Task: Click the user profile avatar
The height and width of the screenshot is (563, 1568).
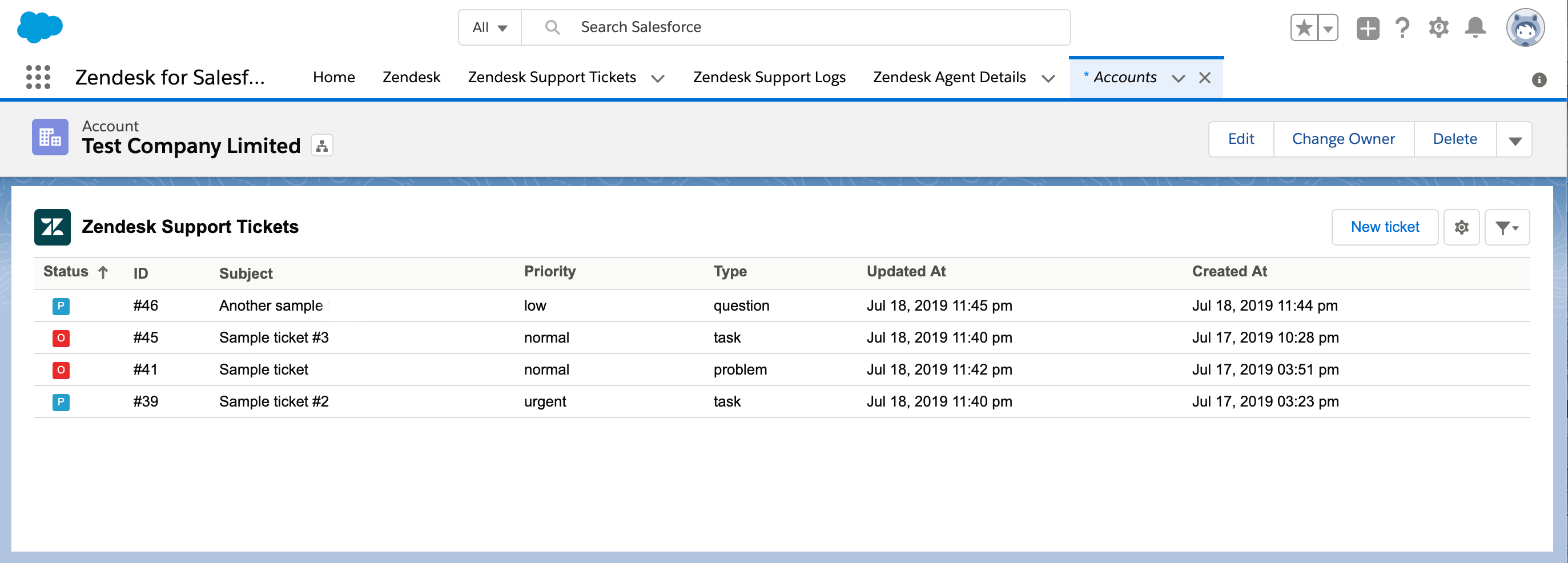Action: tap(1525, 27)
